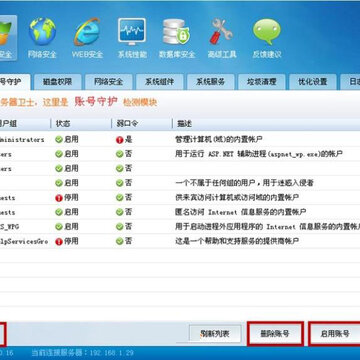Select the 匿名访问 Internet 信息服务 description
This screenshot has height=360, width=360.
pos(240,212)
